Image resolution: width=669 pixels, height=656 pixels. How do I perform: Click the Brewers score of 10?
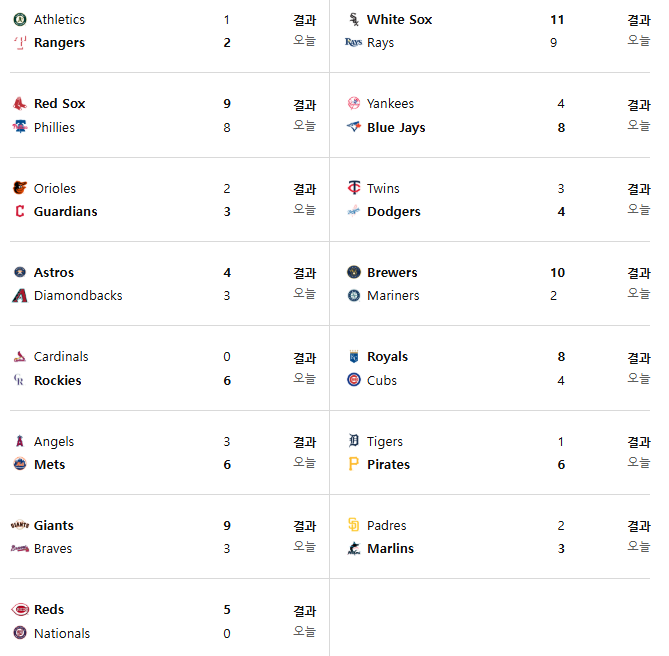557,272
